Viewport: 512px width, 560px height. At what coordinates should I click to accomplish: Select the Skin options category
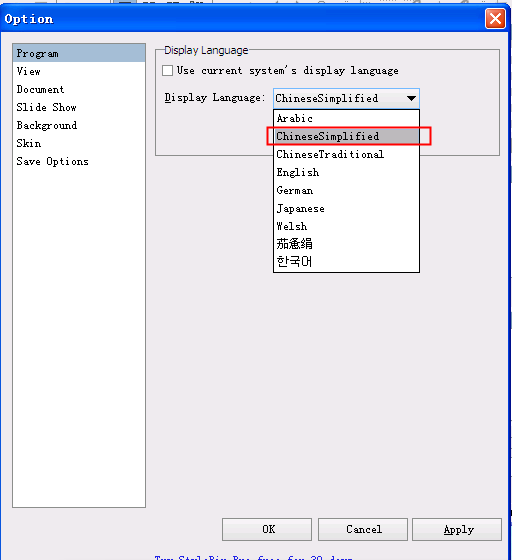tap(79, 143)
